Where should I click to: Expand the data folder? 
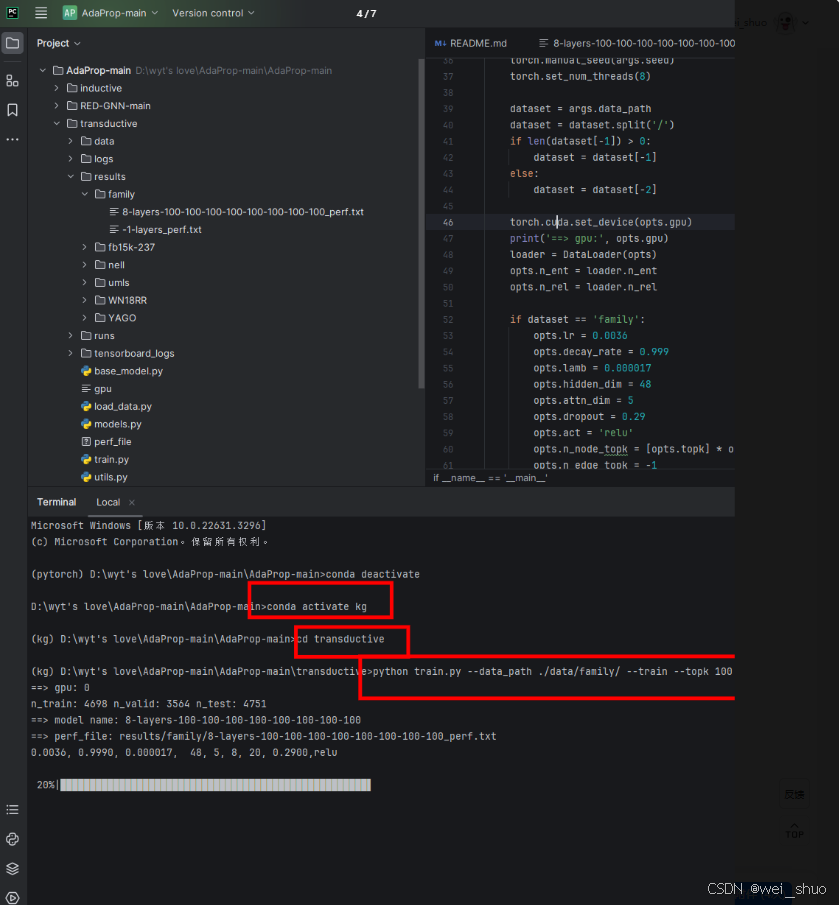[70, 141]
